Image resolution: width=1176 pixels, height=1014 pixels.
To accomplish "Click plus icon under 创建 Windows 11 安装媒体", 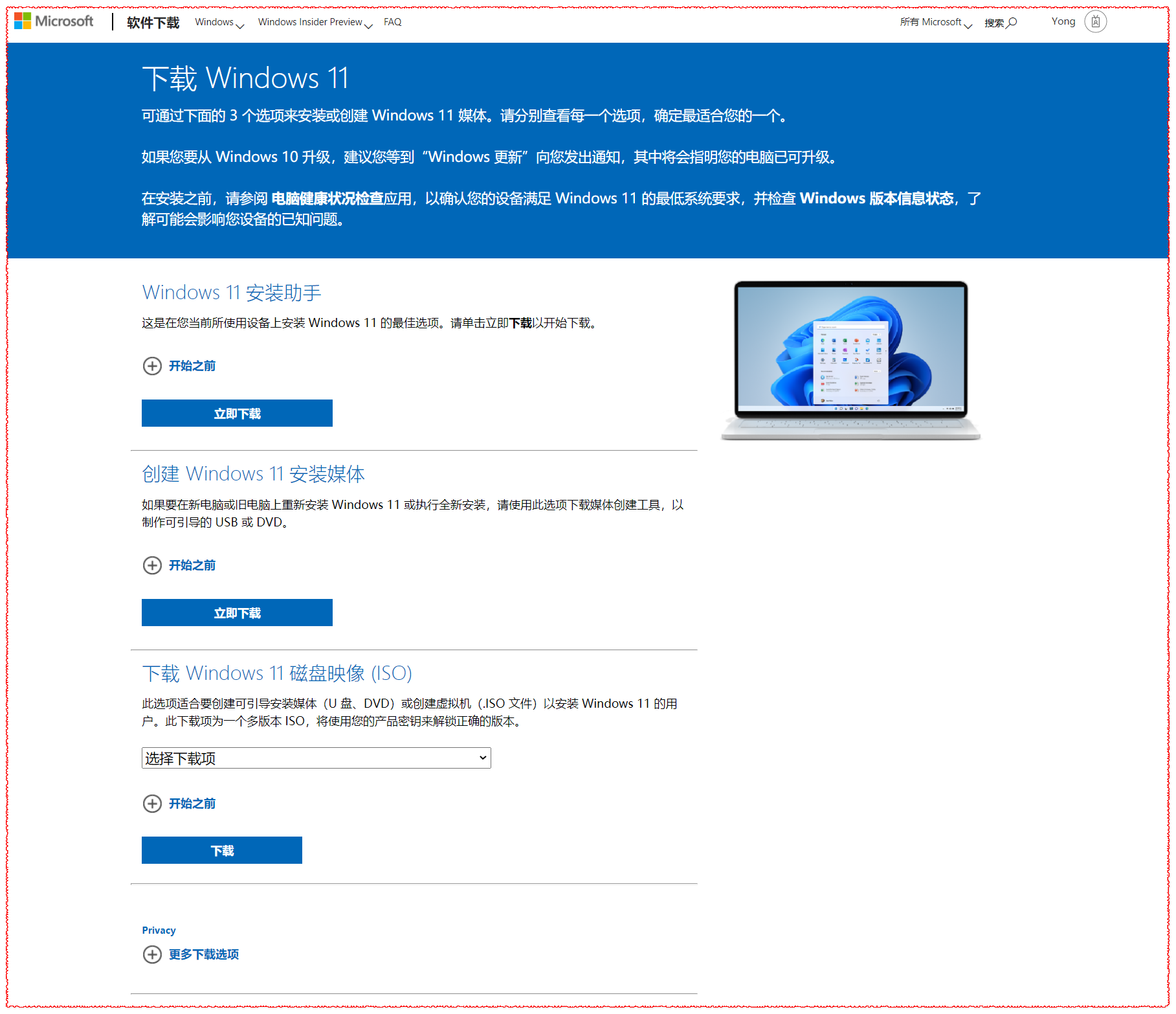I will point(152,565).
